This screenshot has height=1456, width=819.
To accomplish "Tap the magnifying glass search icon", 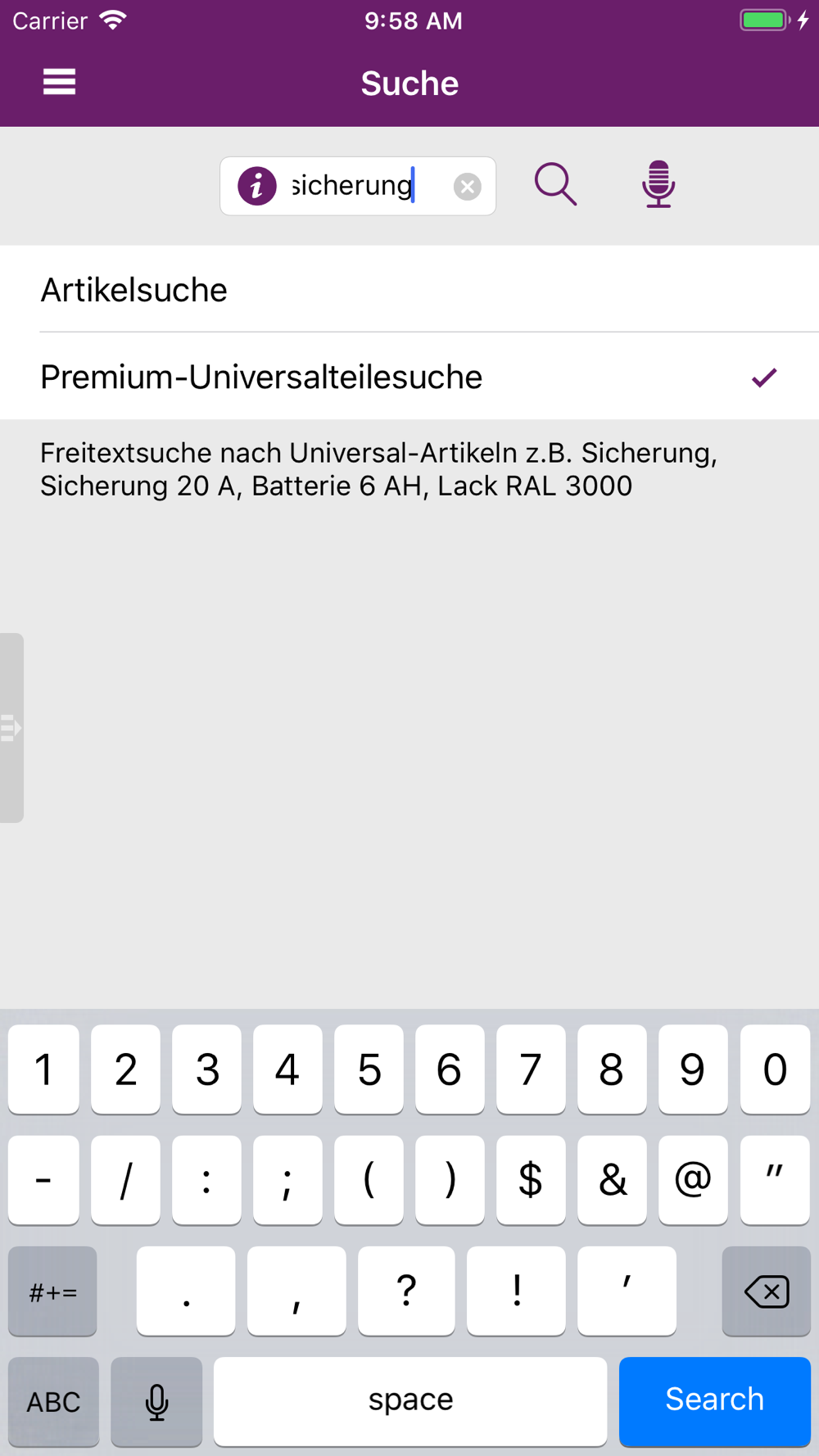I will (x=555, y=184).
